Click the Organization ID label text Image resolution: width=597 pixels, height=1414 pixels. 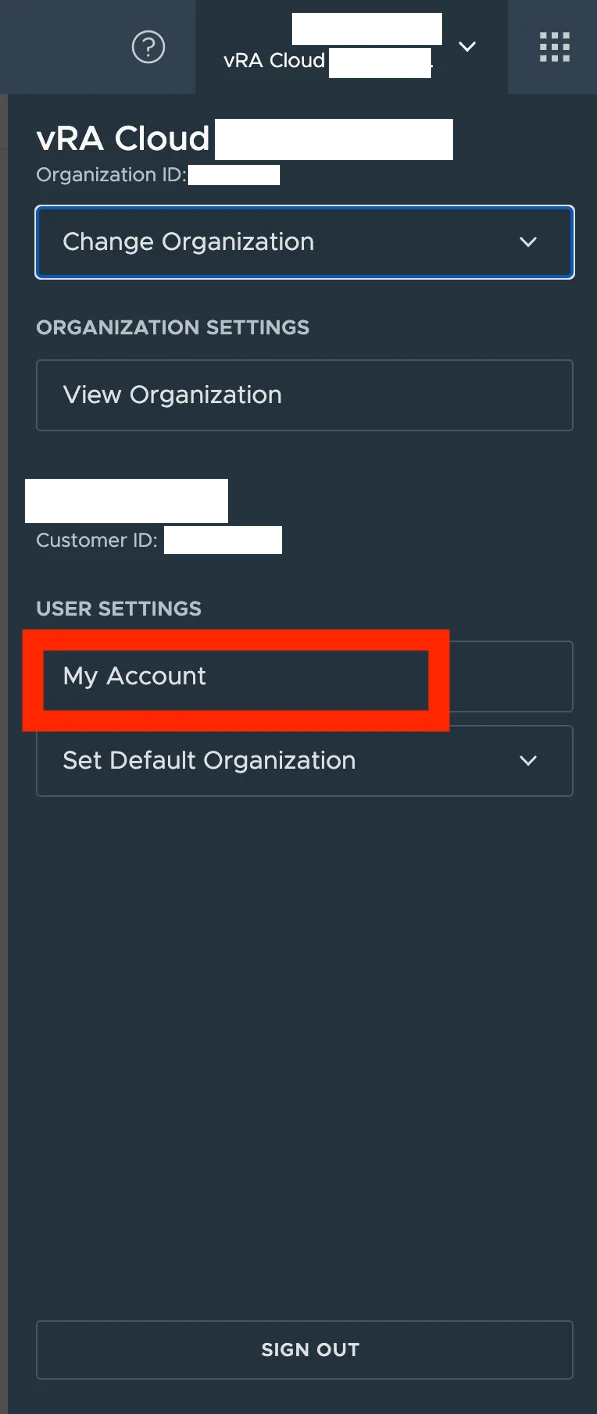(x=111, y=175)
